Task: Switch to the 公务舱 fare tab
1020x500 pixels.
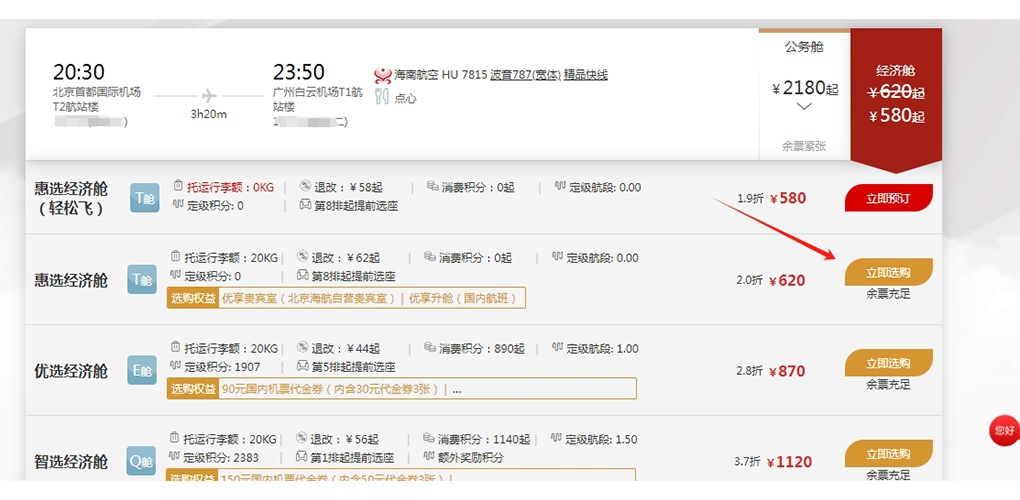Action: click(804, 94)
